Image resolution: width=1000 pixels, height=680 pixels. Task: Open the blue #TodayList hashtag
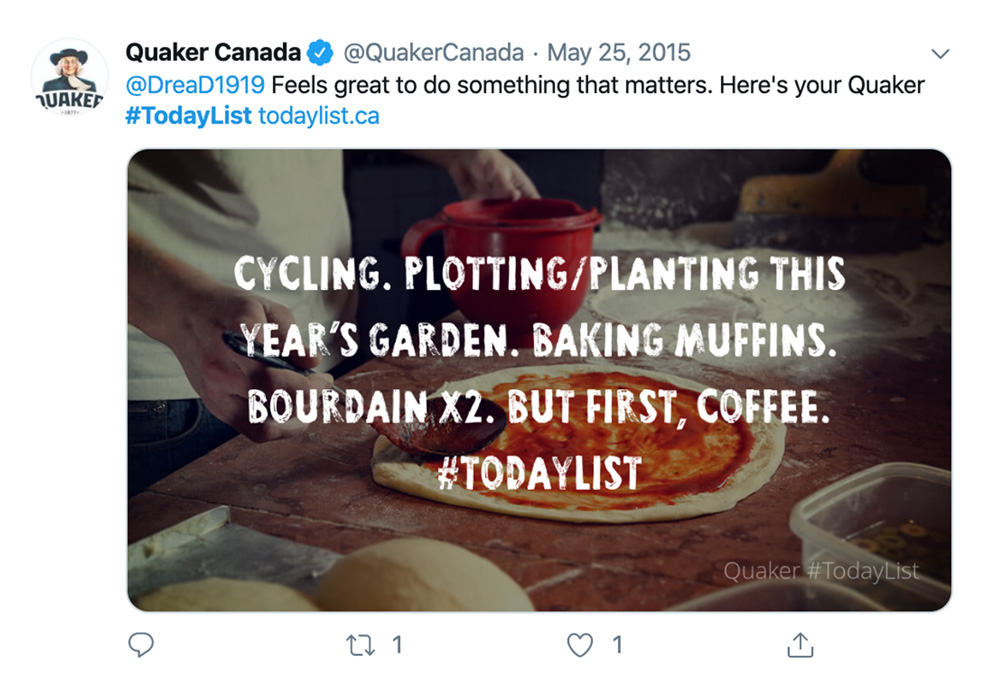(188, 116)
